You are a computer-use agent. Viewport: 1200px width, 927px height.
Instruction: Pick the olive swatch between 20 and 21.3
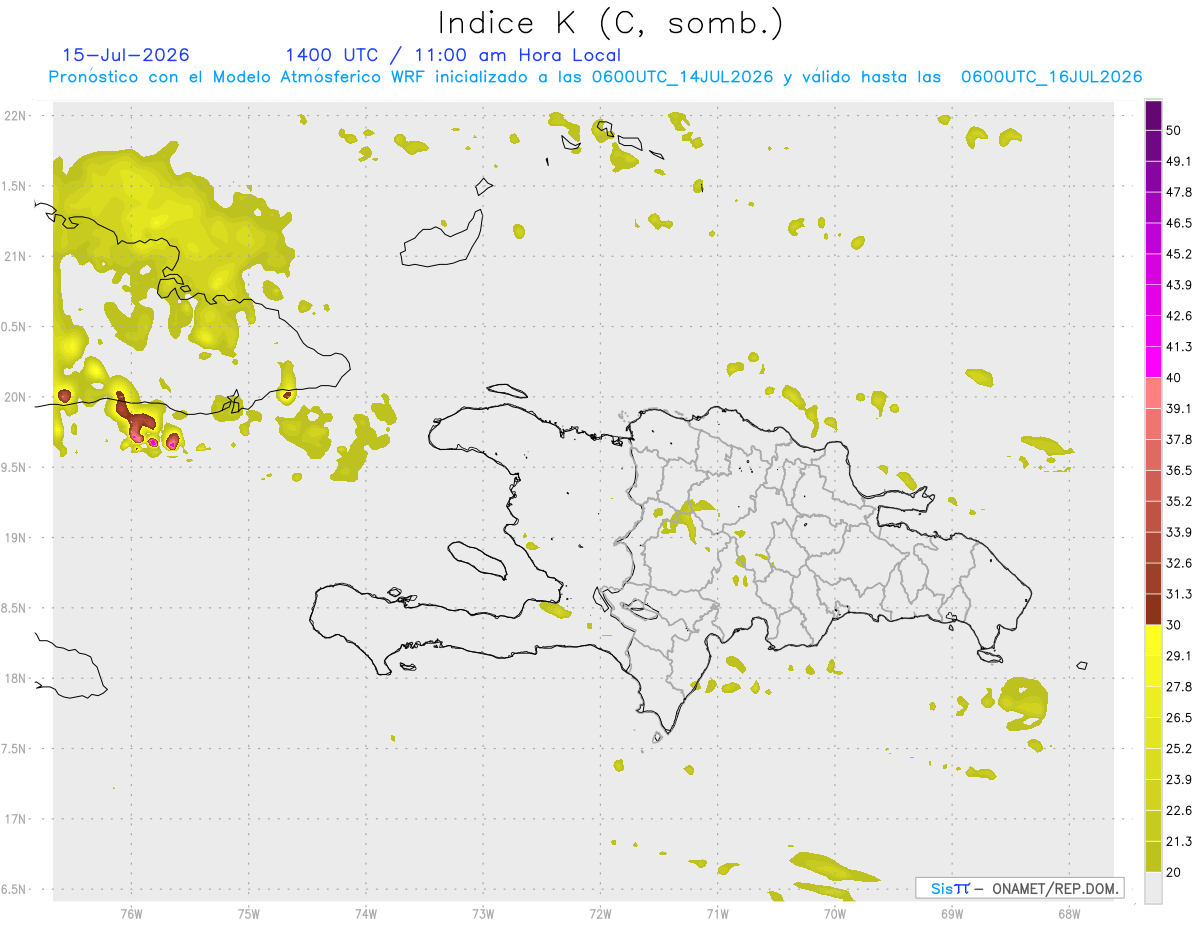click(x=1153, y=856)
